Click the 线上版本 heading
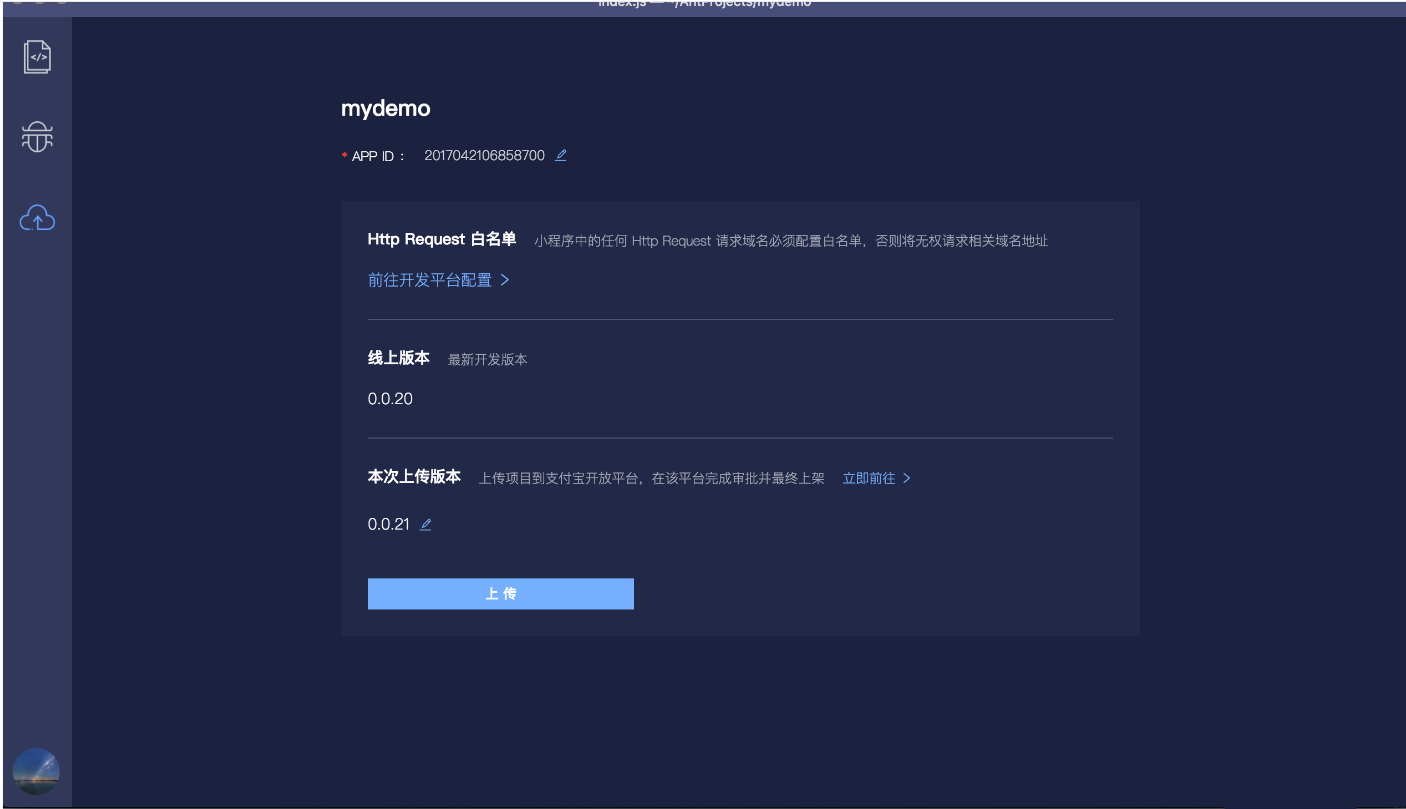The width and height of the screenshot is (1406, 809). click(399, 358)
